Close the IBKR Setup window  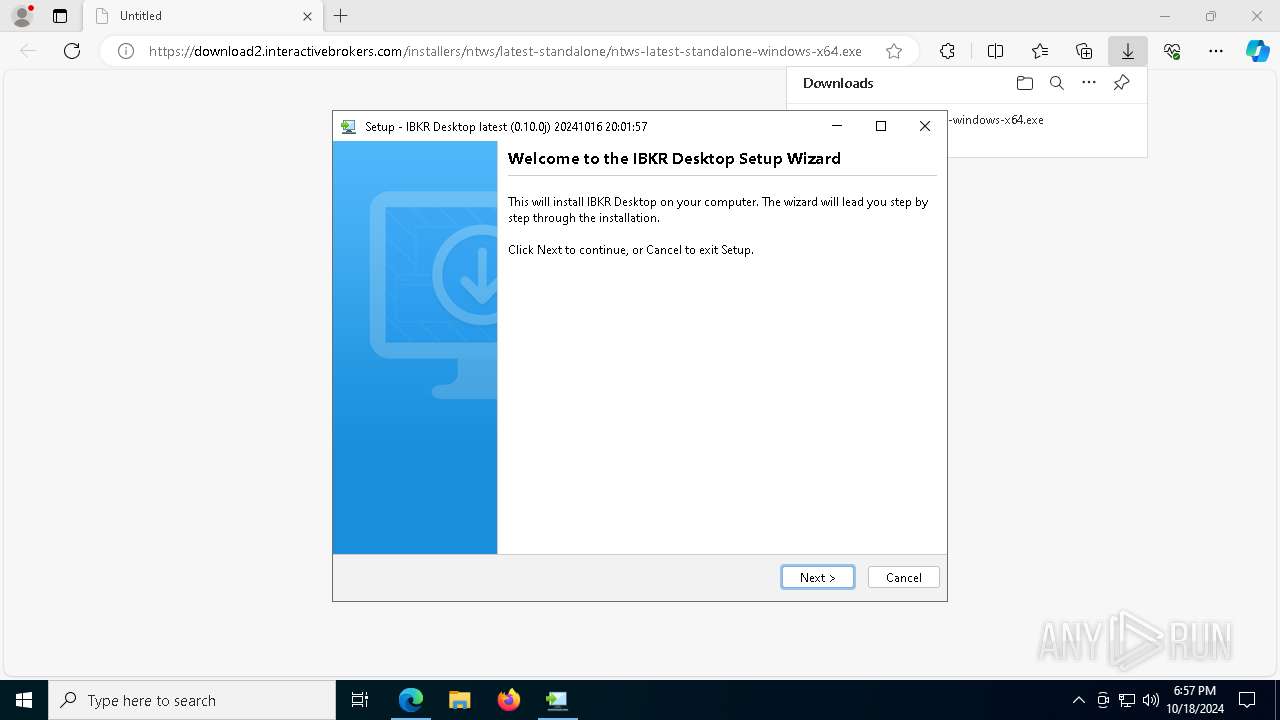click(924, 126)
